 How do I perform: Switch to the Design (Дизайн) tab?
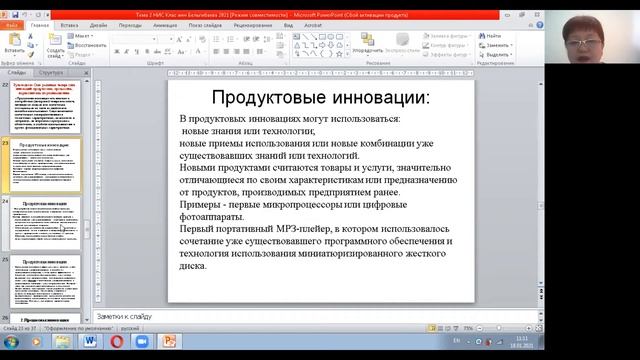click(x=98, y=25)
